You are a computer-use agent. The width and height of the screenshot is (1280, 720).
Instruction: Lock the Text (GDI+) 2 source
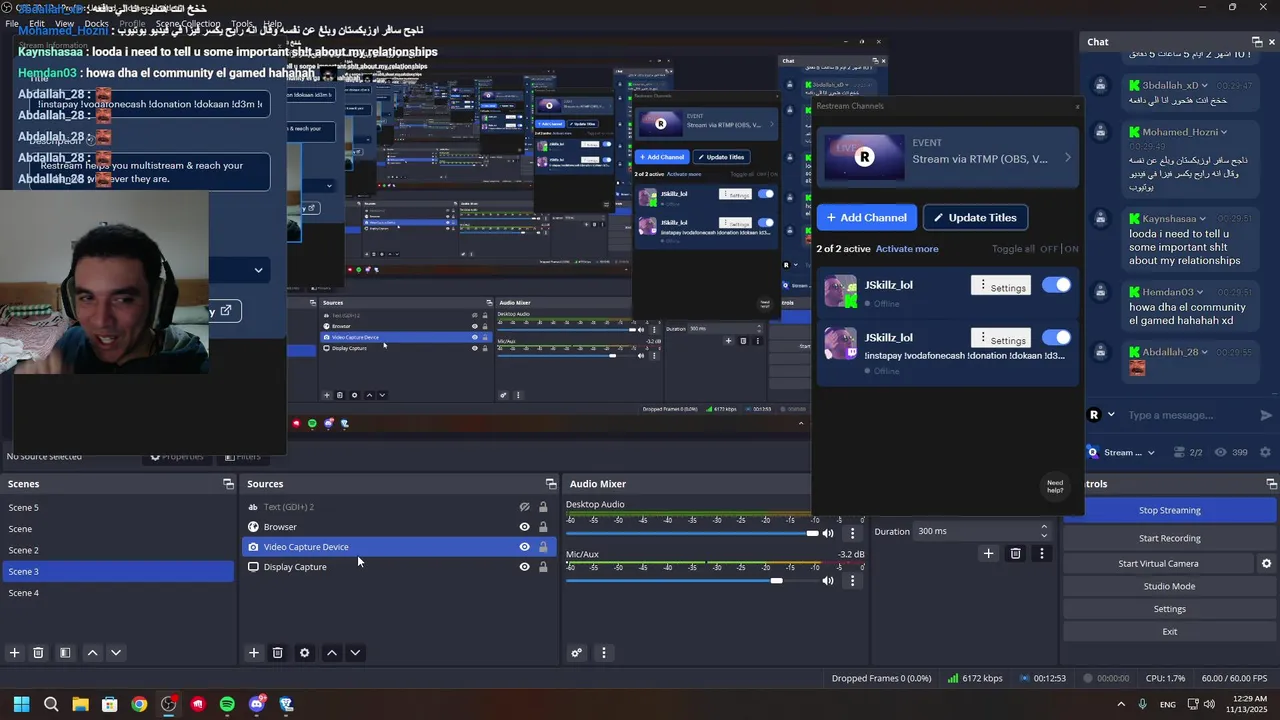click(x=543, y=507)
